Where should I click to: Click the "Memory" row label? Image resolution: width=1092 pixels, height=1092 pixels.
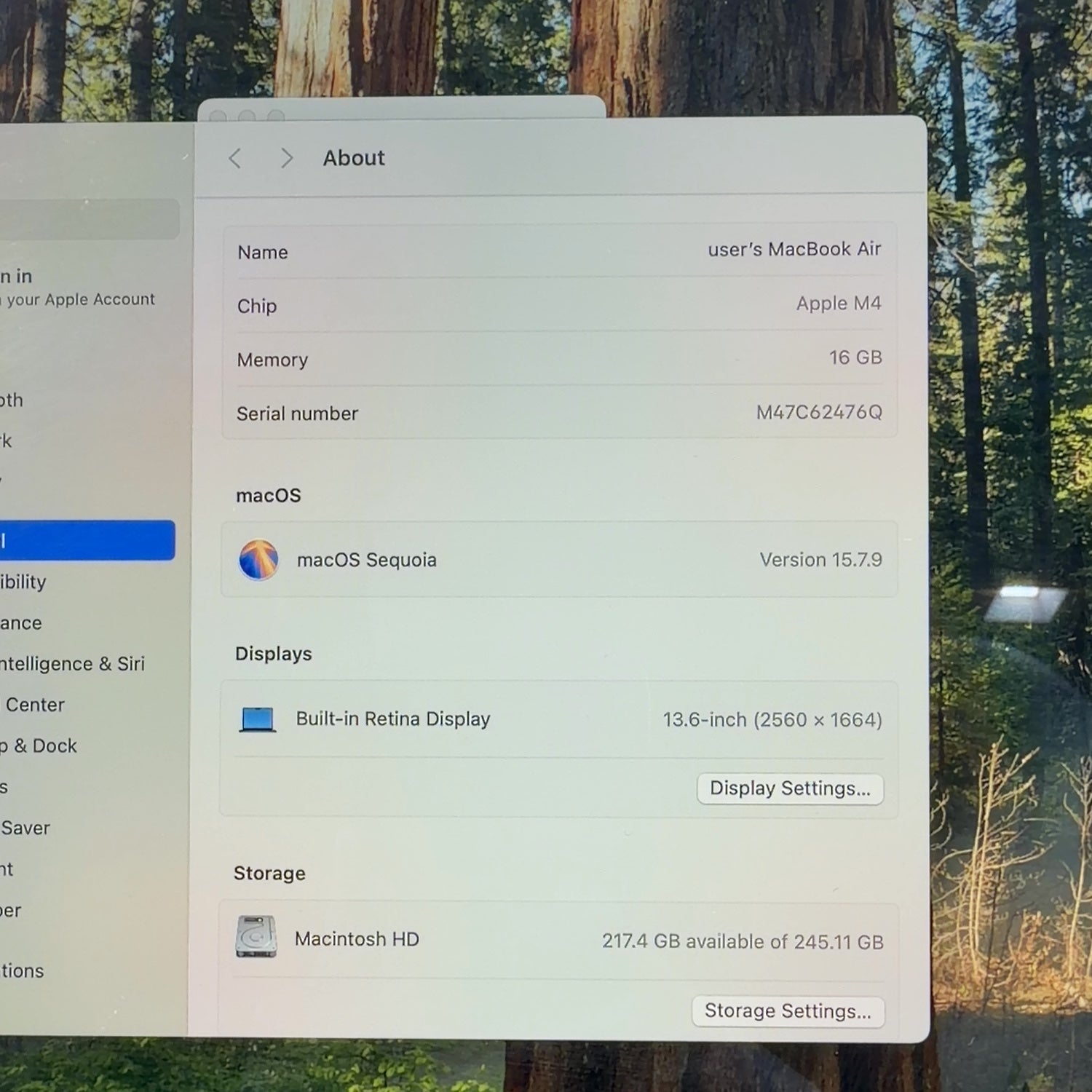pyautogui.click(x=272, y=360)
